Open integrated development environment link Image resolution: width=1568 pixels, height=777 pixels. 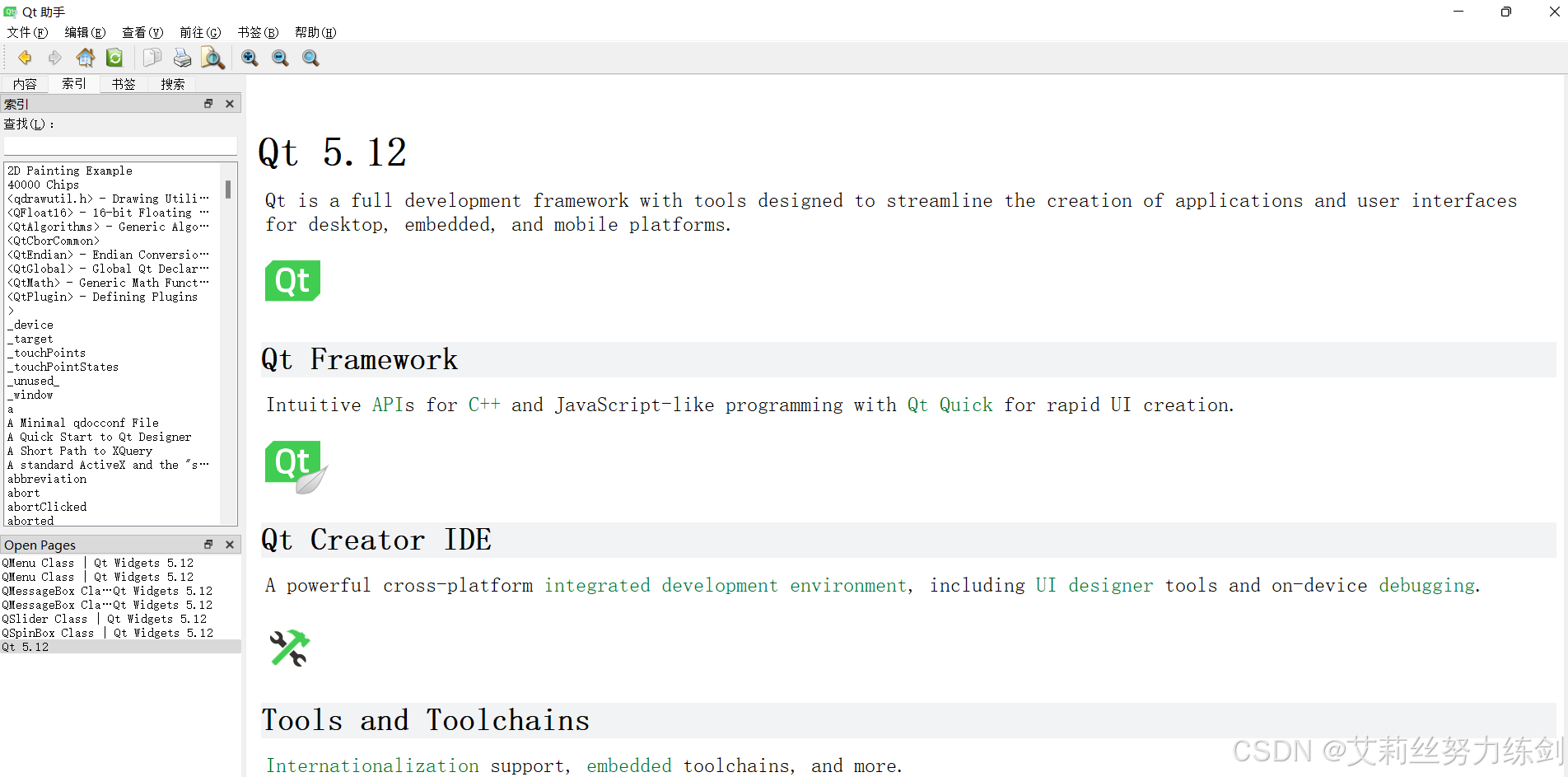[x=726, y=585]
